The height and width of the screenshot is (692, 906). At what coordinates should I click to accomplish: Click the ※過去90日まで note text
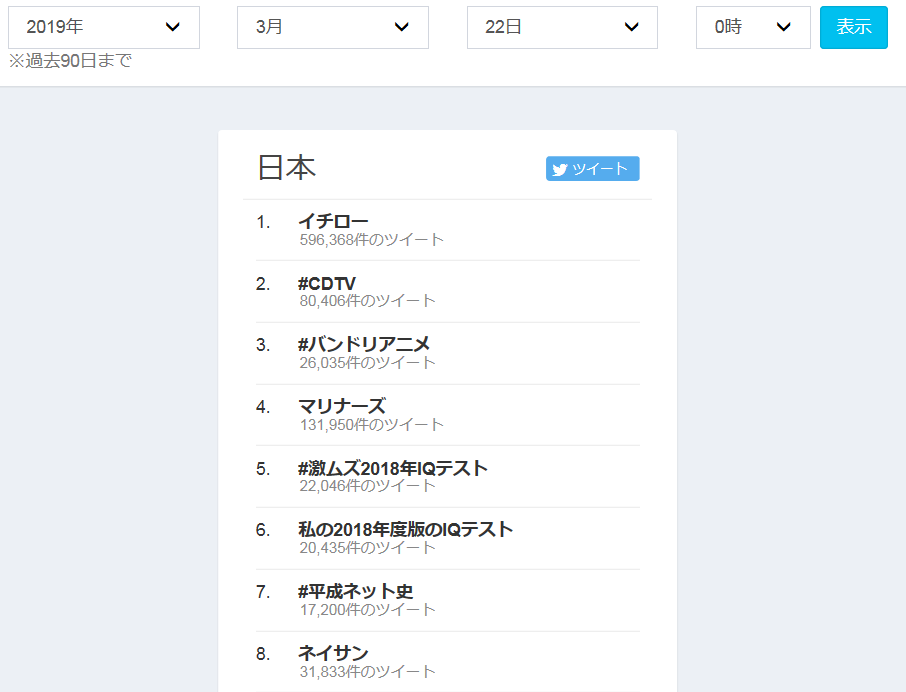pos(70,61)
